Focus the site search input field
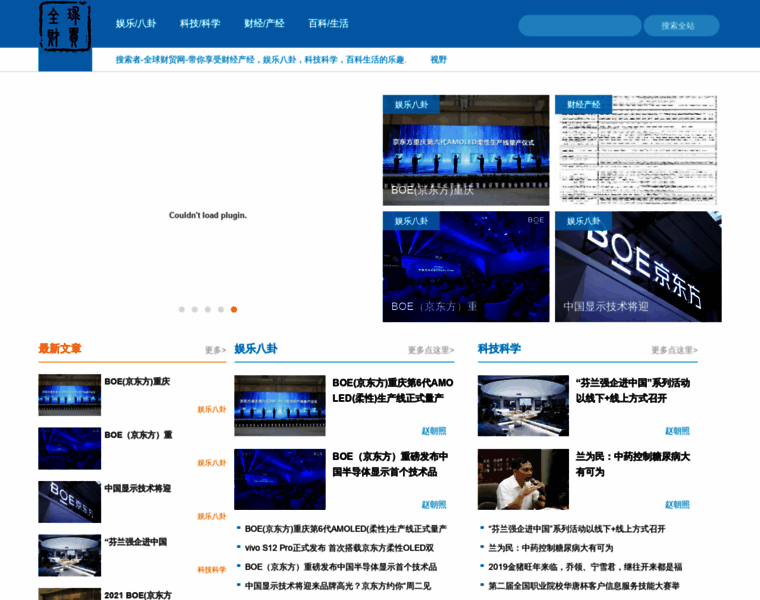This screenshot has height=600, width=760. 580,25
